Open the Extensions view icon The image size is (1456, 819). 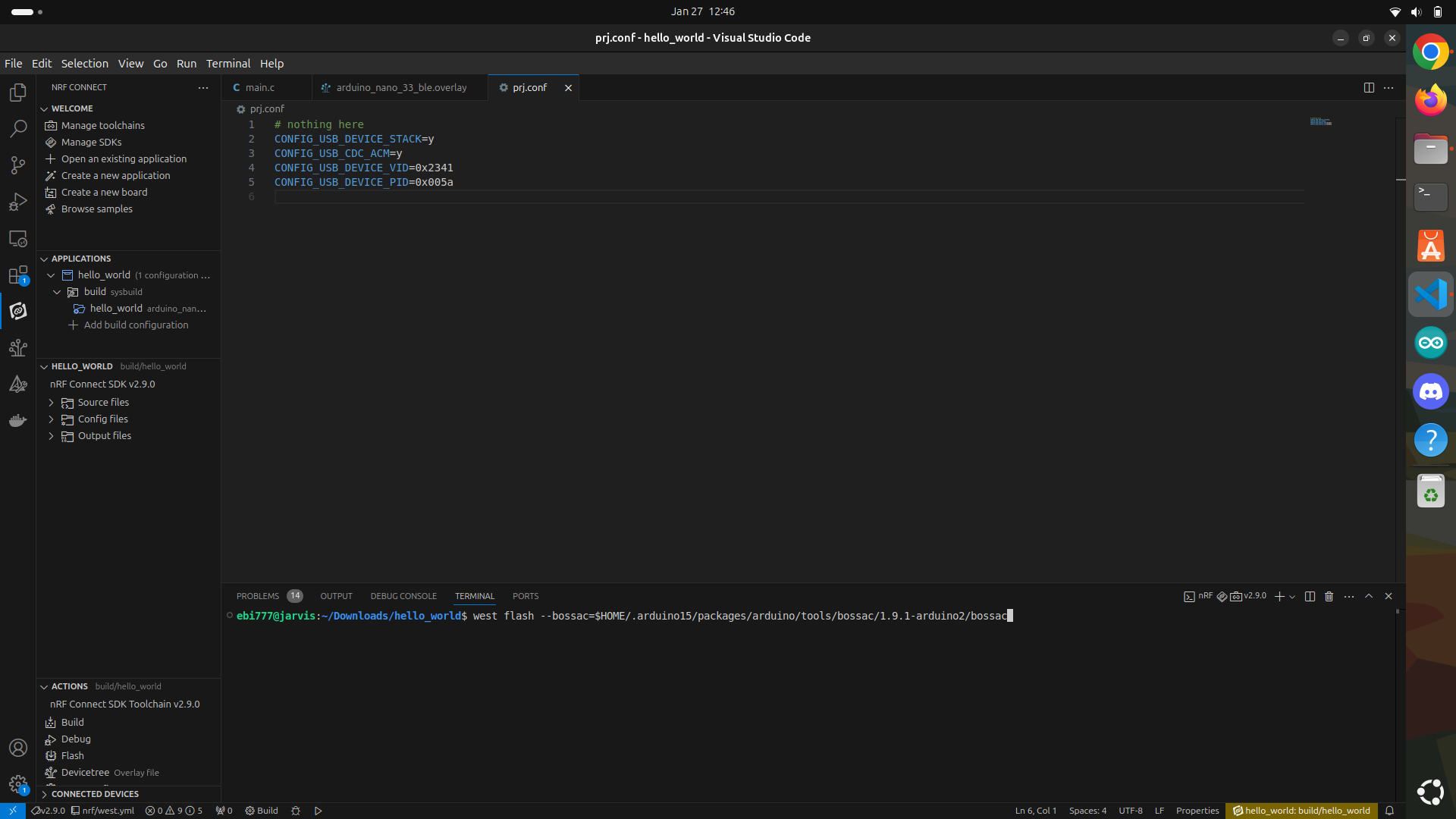[18, 275]
